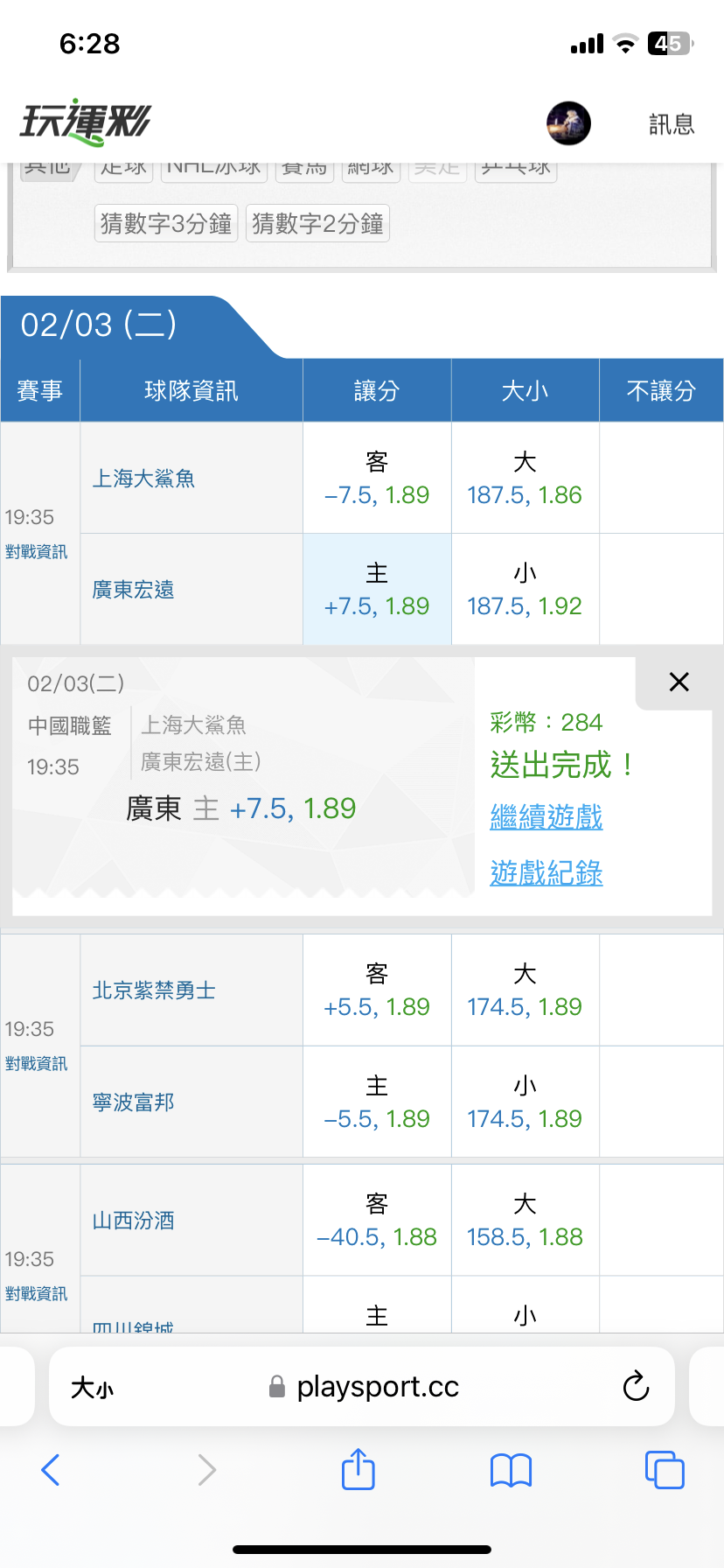The height and width of the screenshot is (1568, 724).
Task: Go back with Safari back arrow
Action: pyautogui.click(x=51, y=1470)
